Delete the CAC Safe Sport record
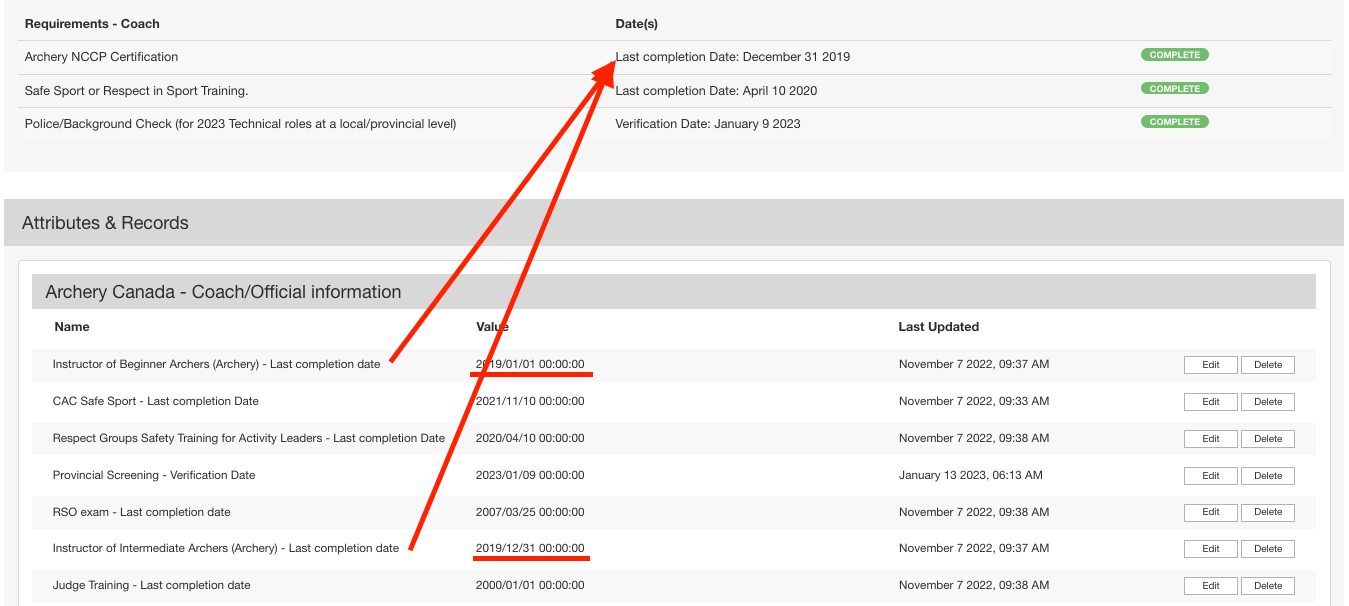This screenshot has height=606, width=1349. click(1267, 402)
